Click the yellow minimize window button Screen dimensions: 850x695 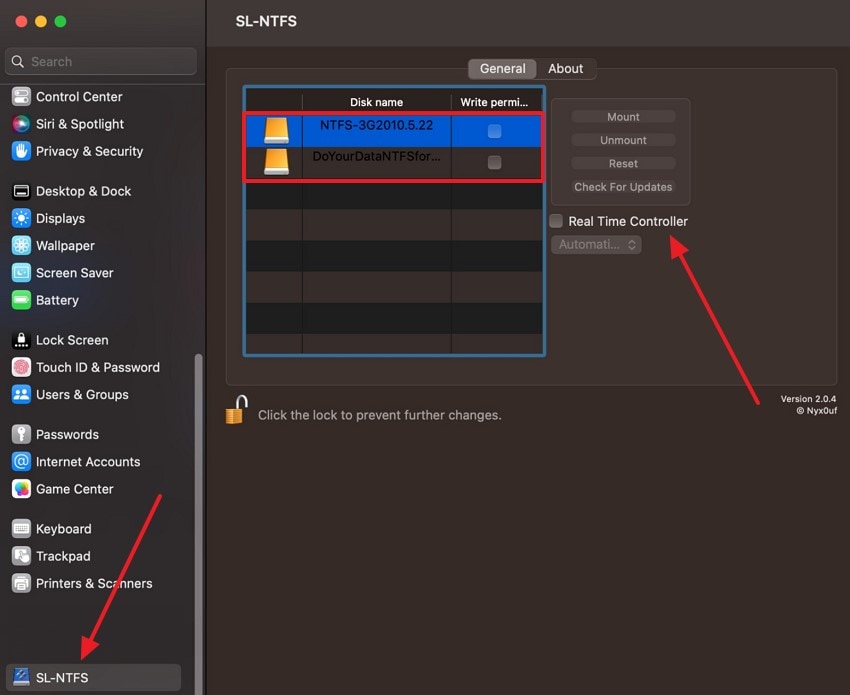point(41,21)
